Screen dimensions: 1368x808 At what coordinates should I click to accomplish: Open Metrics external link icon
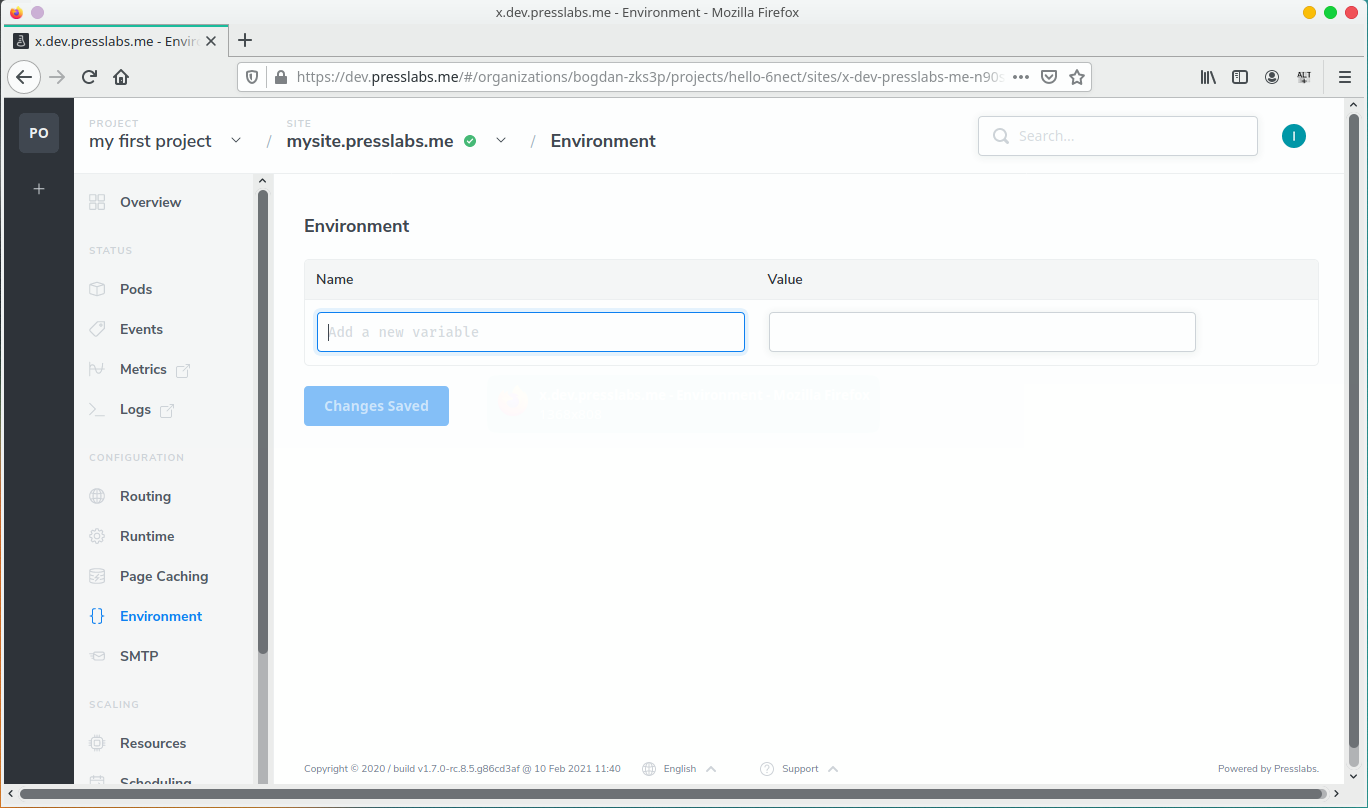point(183,370)
